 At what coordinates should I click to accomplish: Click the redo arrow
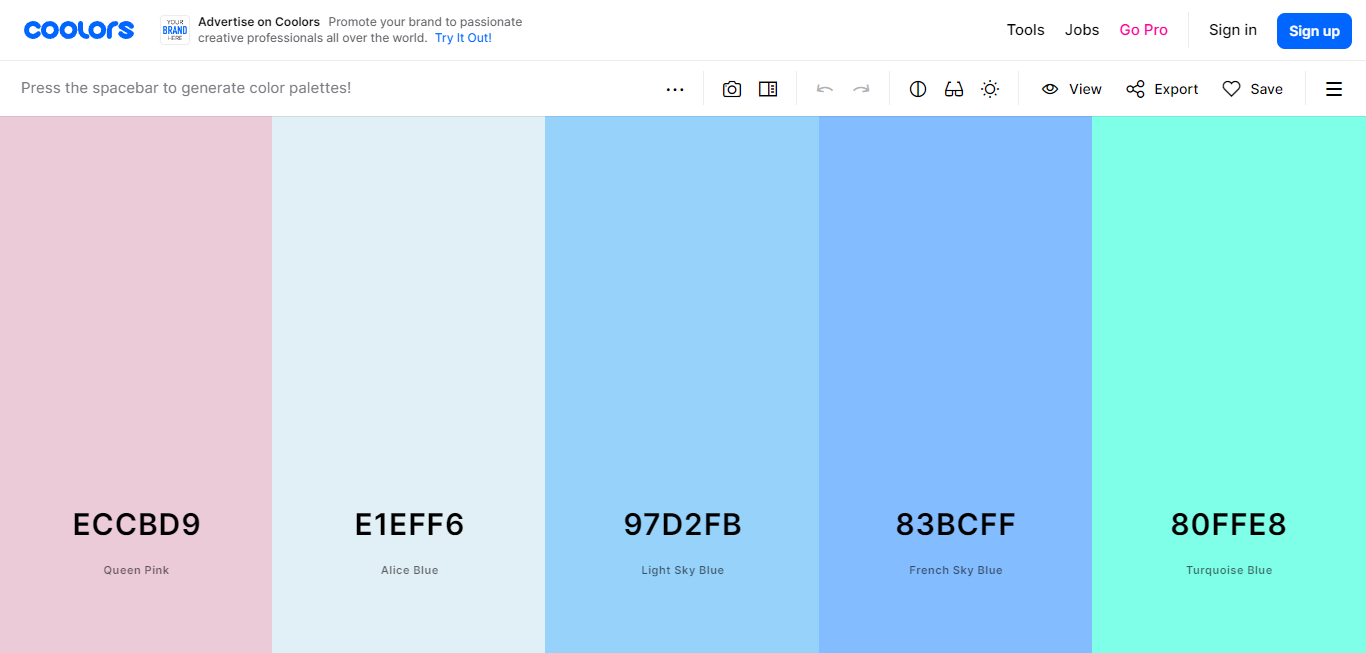pyautogui.click(x=861, y=89)
